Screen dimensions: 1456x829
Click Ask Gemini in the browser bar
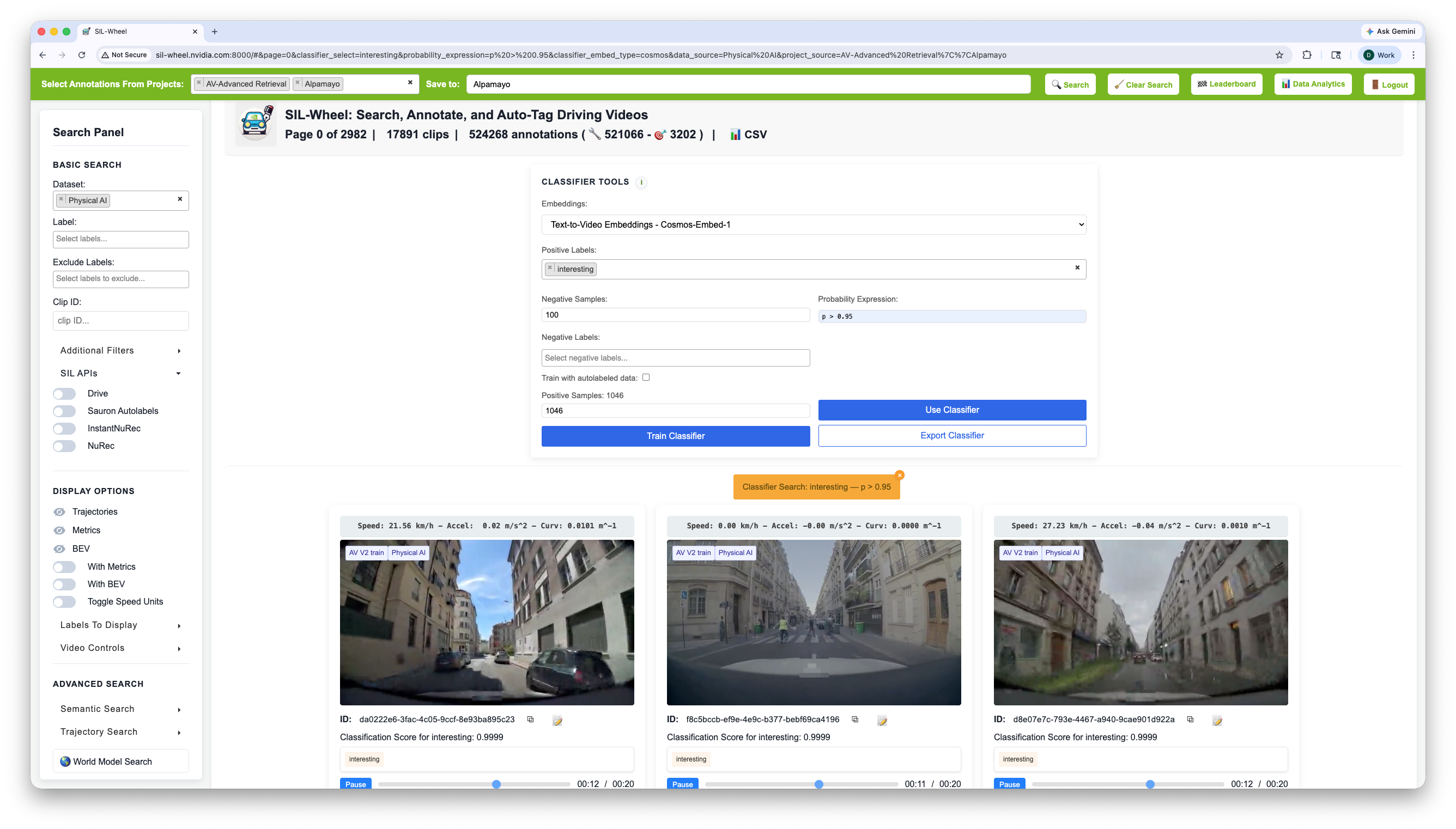point(1390,32)
